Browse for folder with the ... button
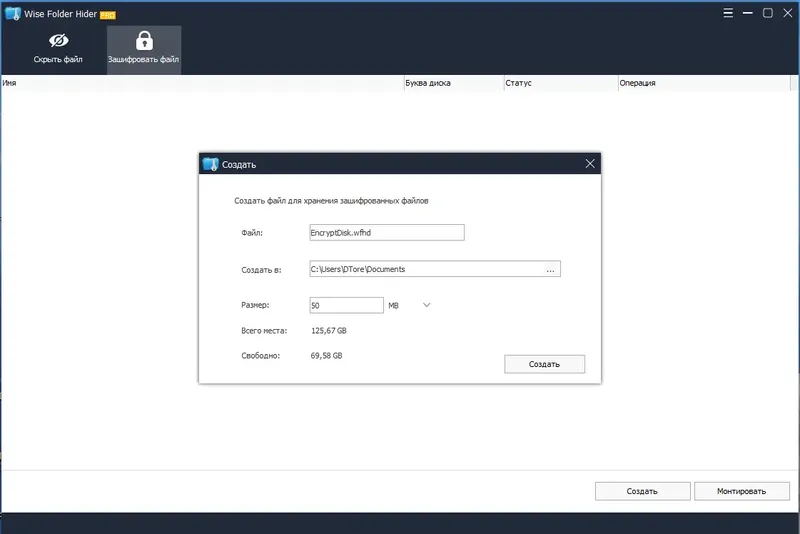This screenshot has width=800, height=534. click(551, 269)
